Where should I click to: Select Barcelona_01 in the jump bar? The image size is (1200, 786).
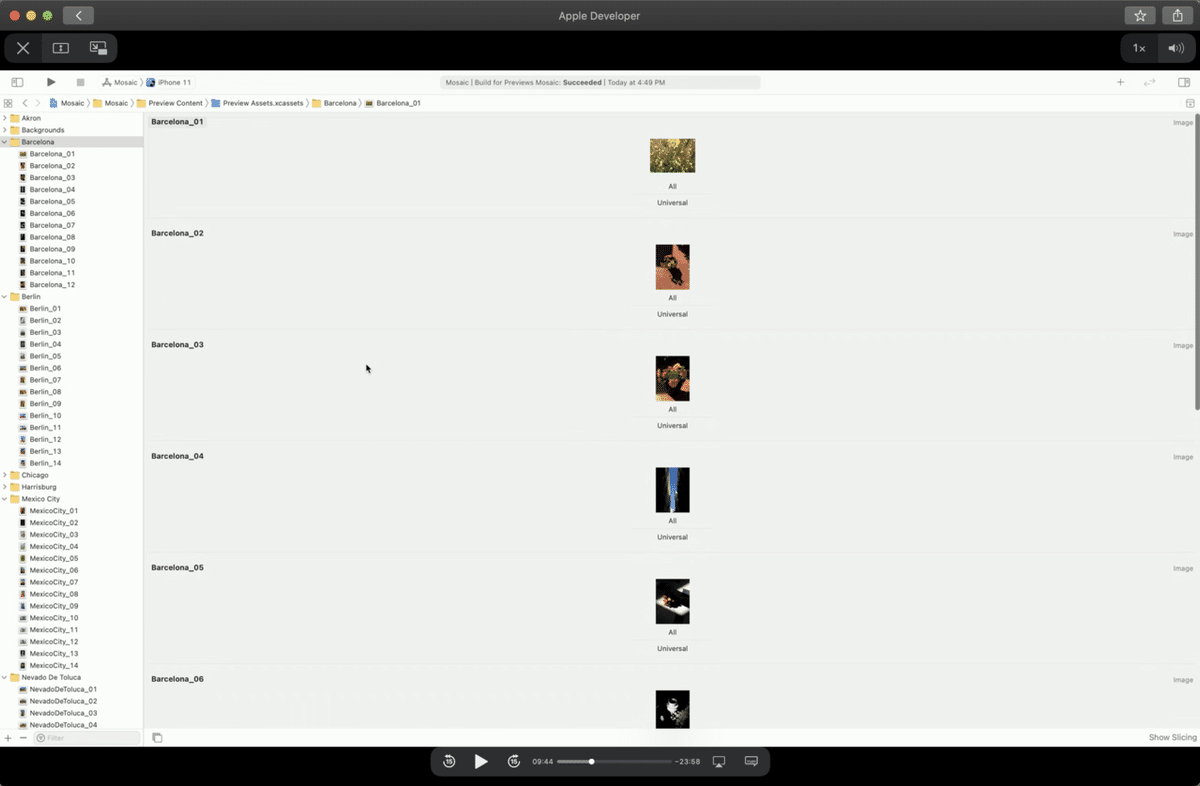[392, 103]
